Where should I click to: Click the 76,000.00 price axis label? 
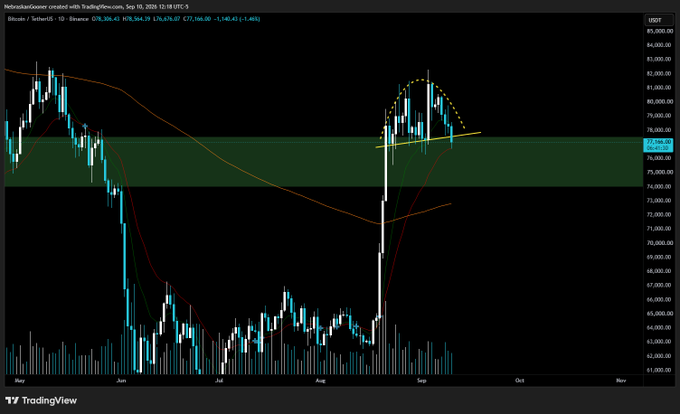(x=659, y=158)
